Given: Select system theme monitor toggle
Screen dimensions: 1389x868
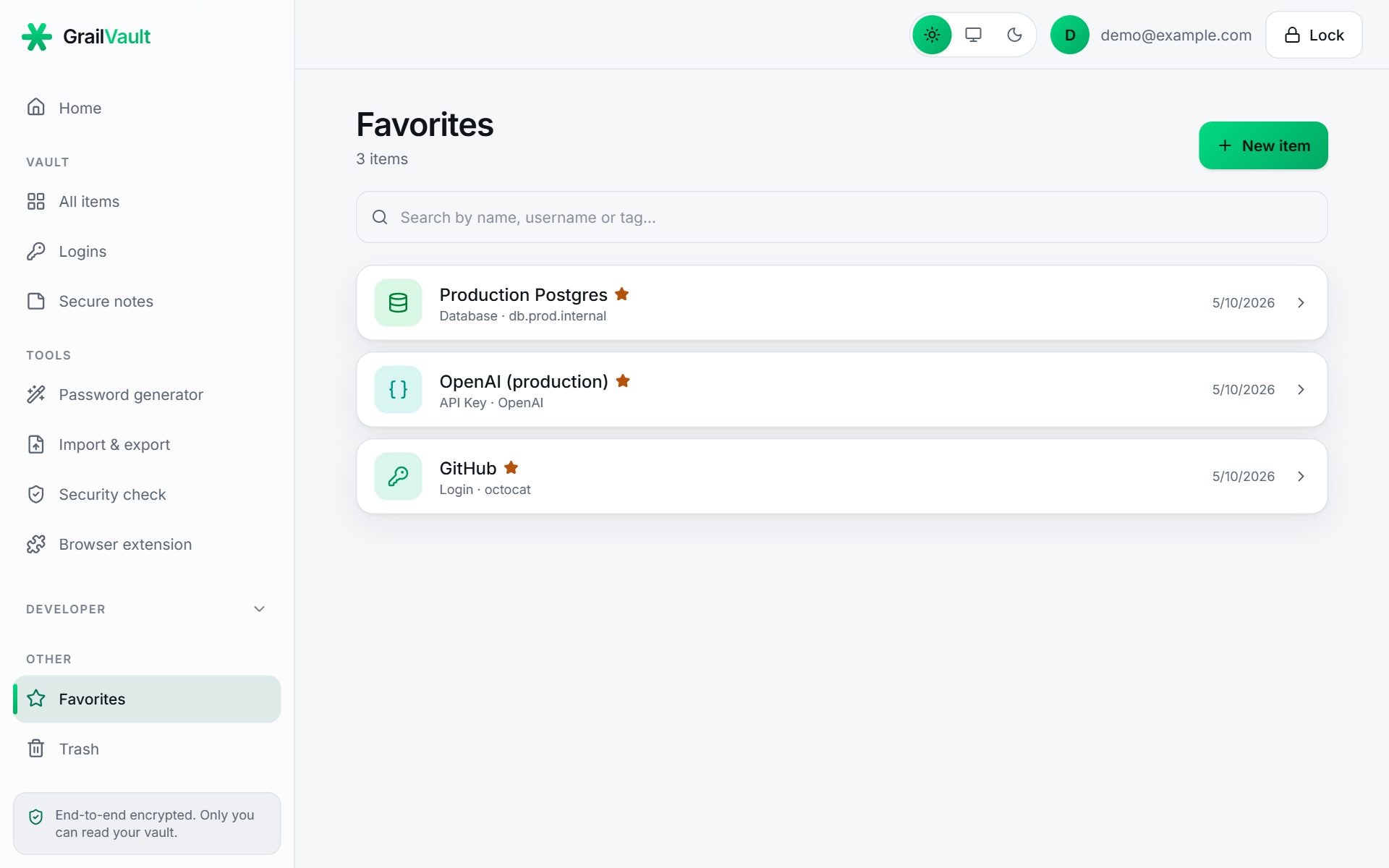Looking at the screenshot, I should 973,35.
